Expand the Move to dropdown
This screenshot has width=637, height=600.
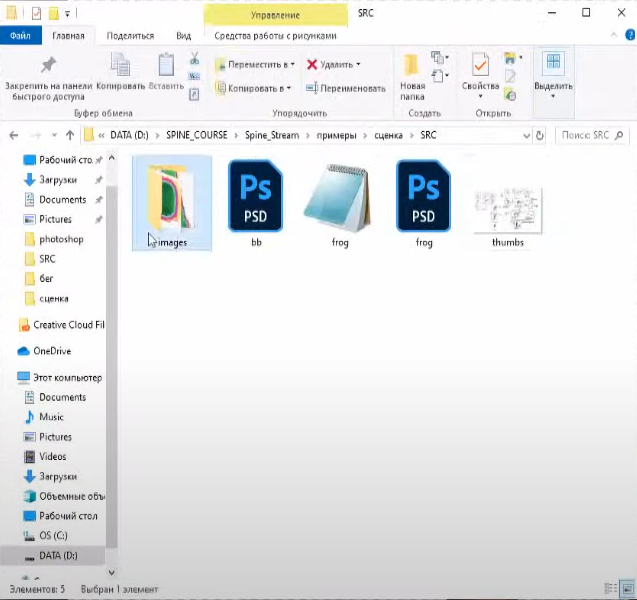[x=256, y=63]
